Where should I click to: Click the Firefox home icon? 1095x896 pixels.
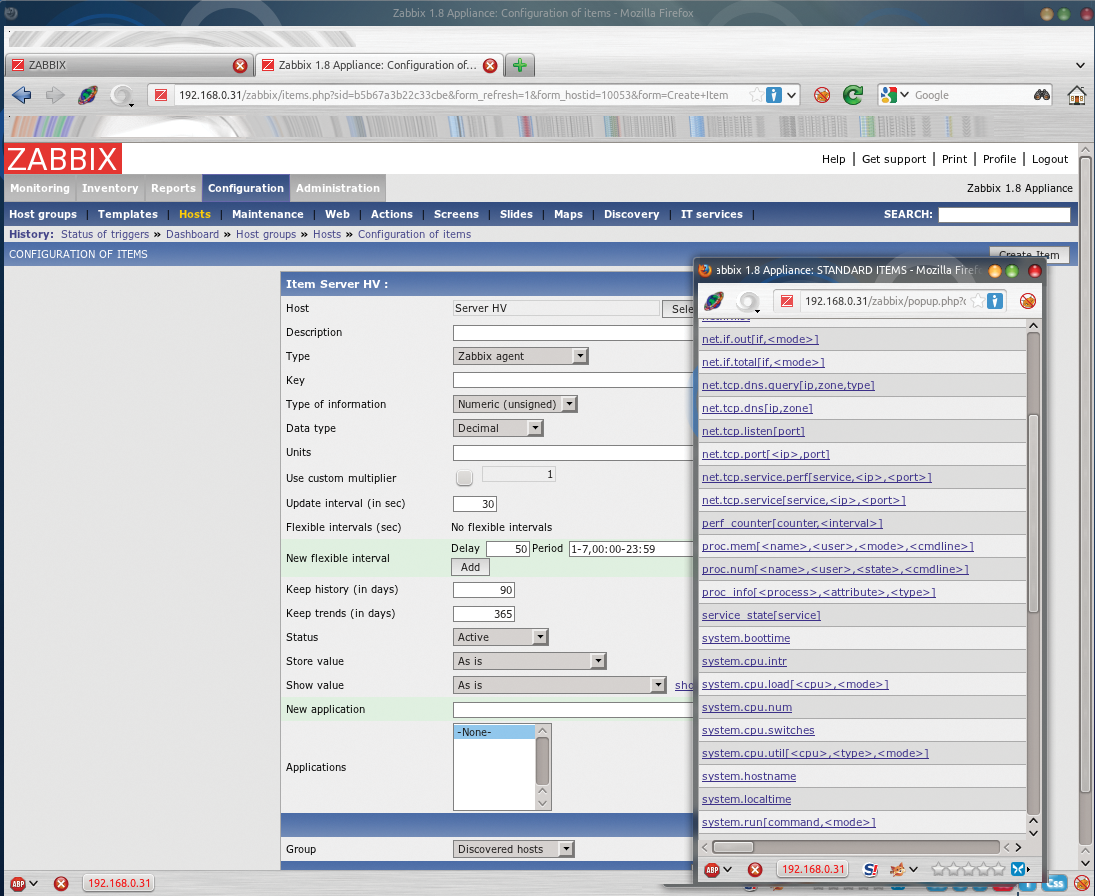1078,94
